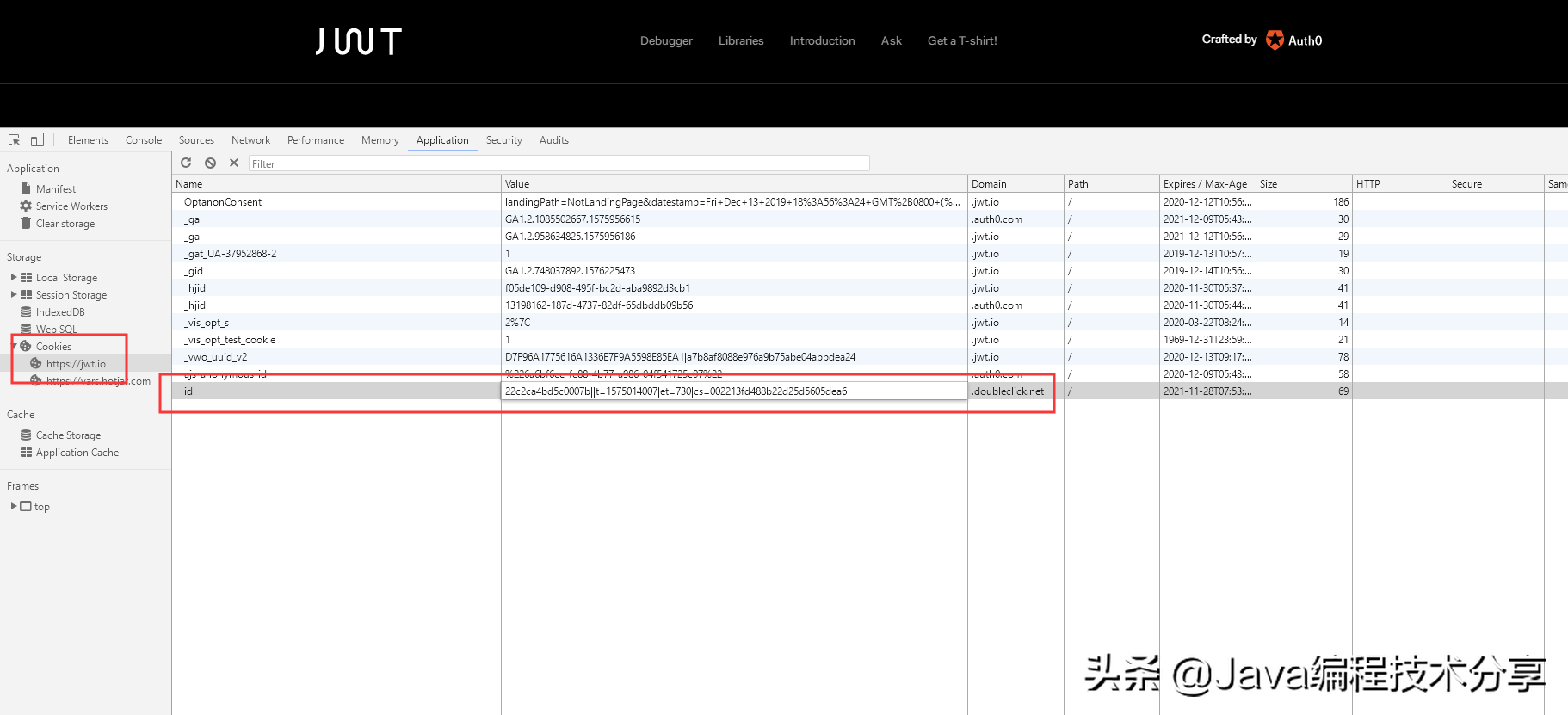Viewport: 1568px width, 715px height.
Task: Click the Service Workers gear icon
Action: pos(26,206)
